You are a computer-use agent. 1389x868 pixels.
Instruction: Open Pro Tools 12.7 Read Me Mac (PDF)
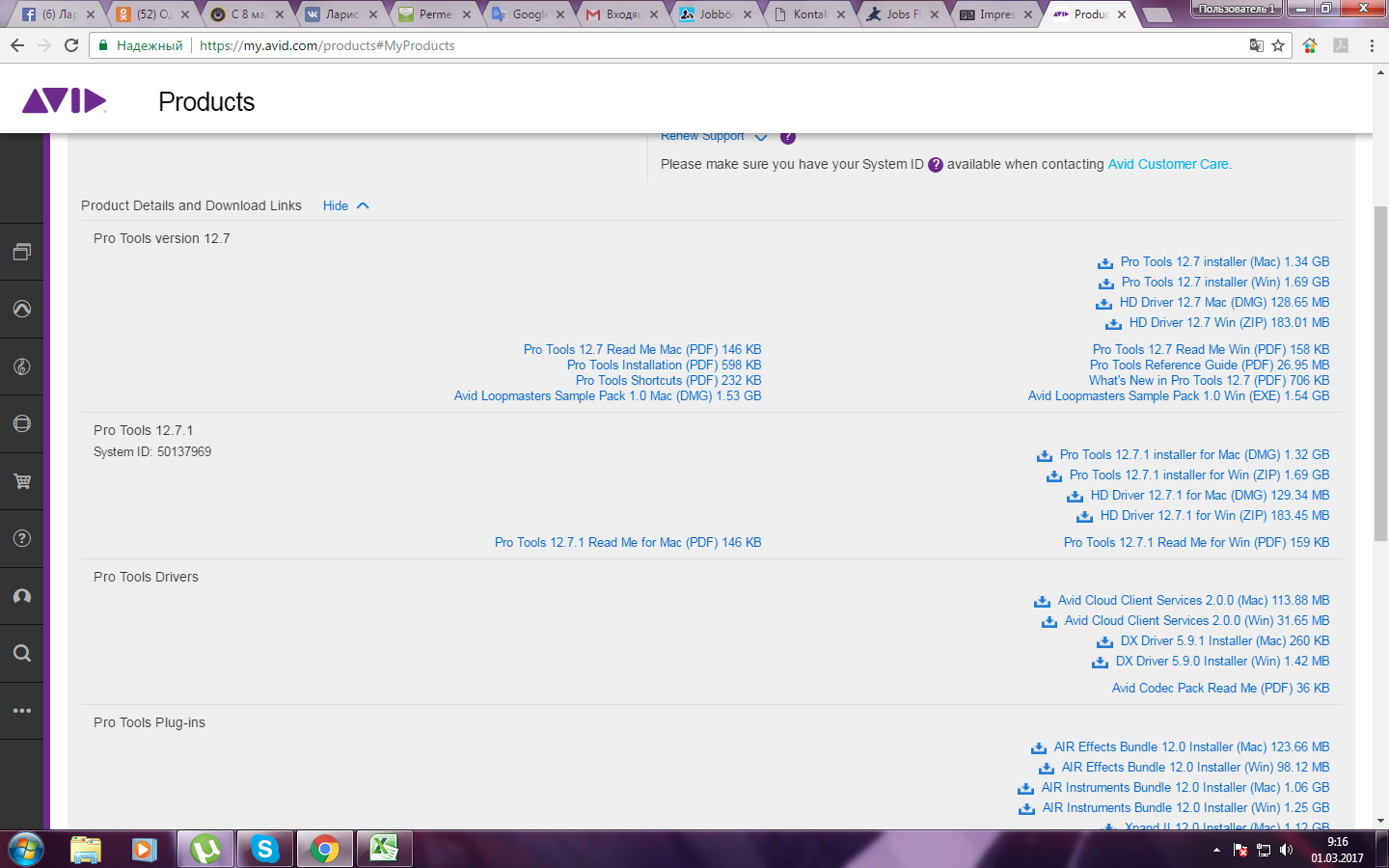pyautogui.click(x=642, y=349)
